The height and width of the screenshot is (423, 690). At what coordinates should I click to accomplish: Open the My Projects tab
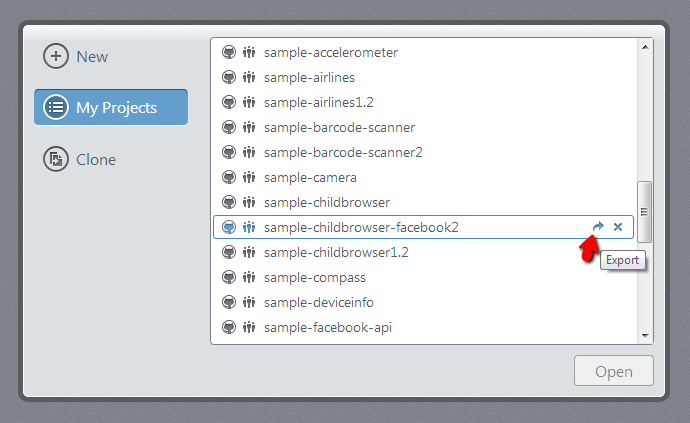pyautogui.click(x=111, y=107)
